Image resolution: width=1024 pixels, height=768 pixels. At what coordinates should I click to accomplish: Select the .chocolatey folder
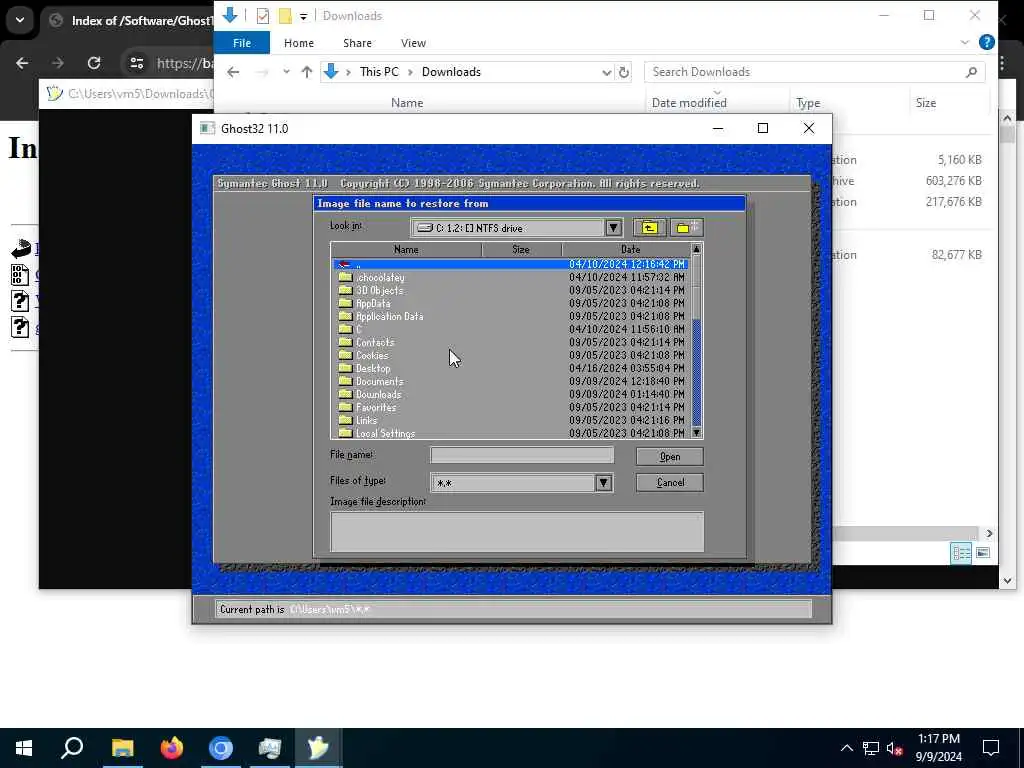(511, 277)
